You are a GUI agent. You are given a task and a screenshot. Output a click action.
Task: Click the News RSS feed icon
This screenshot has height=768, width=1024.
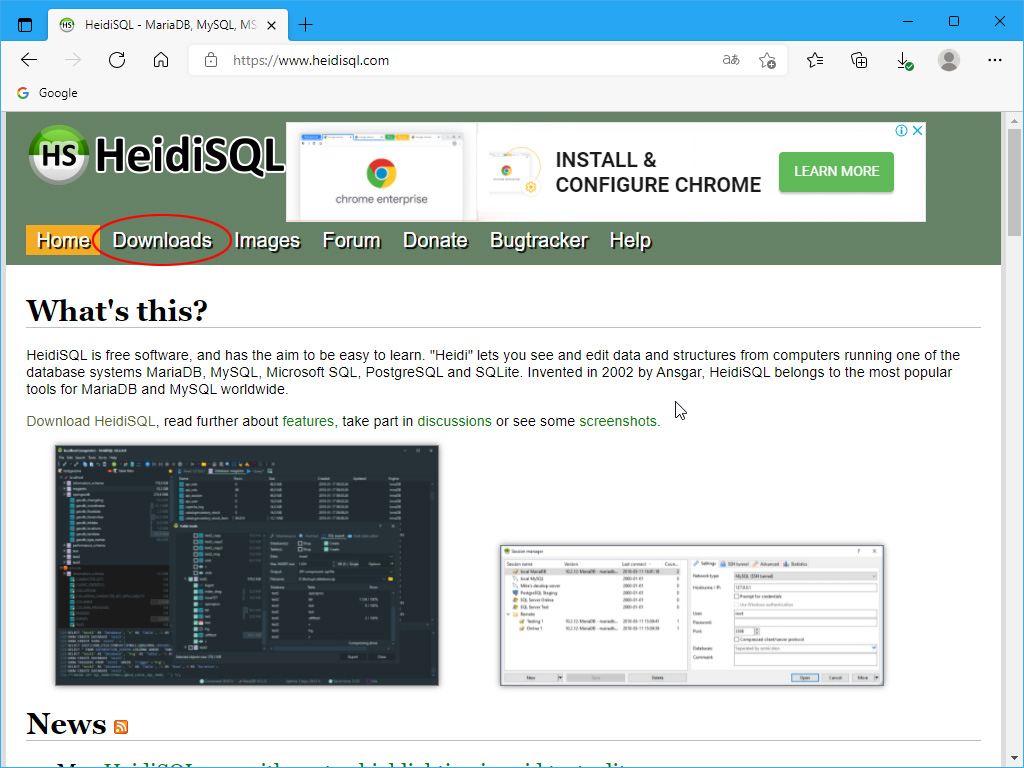point(121,726)
